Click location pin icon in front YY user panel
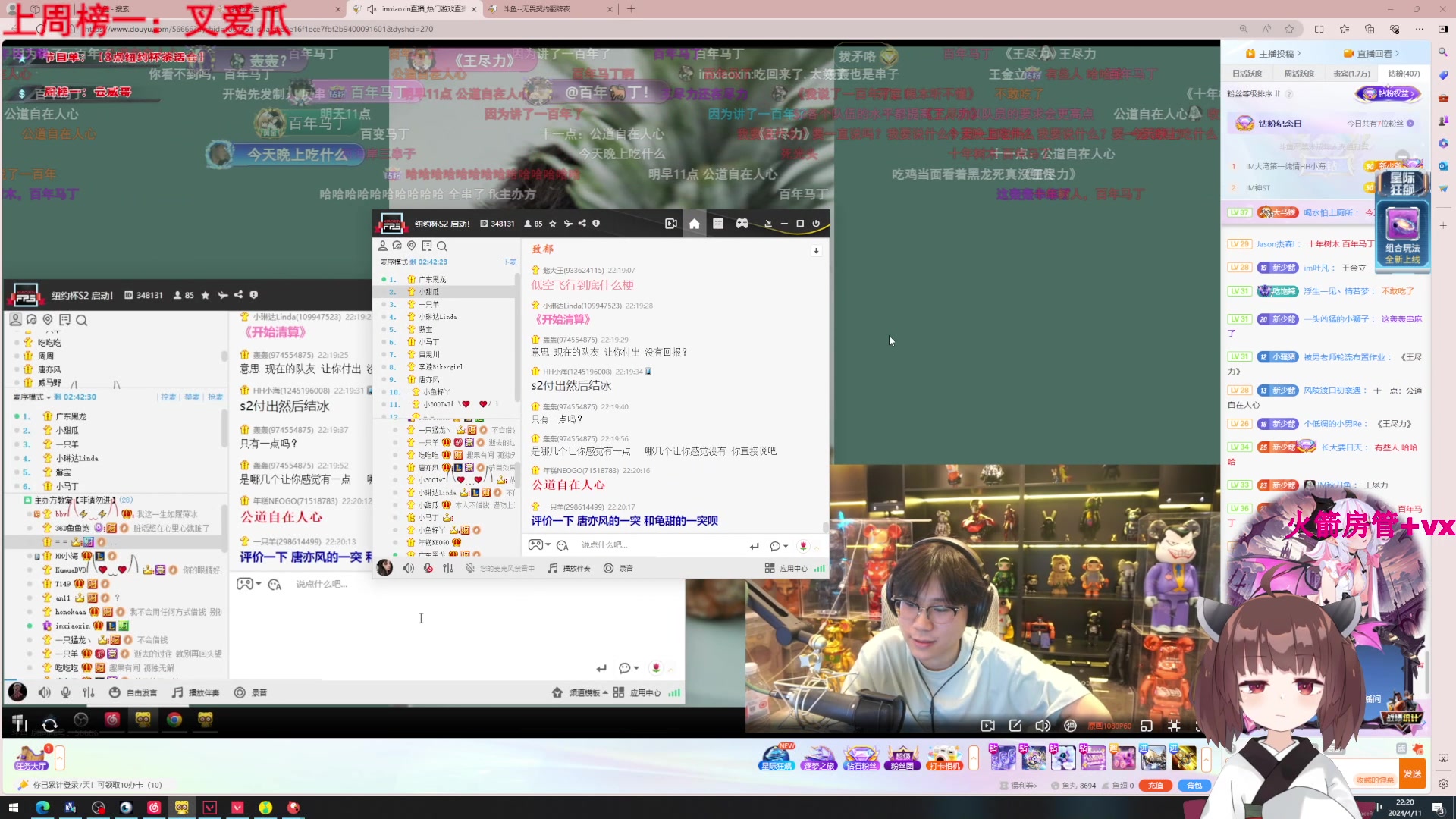This screenshot has width=1456, height=819. pos(411,246)
